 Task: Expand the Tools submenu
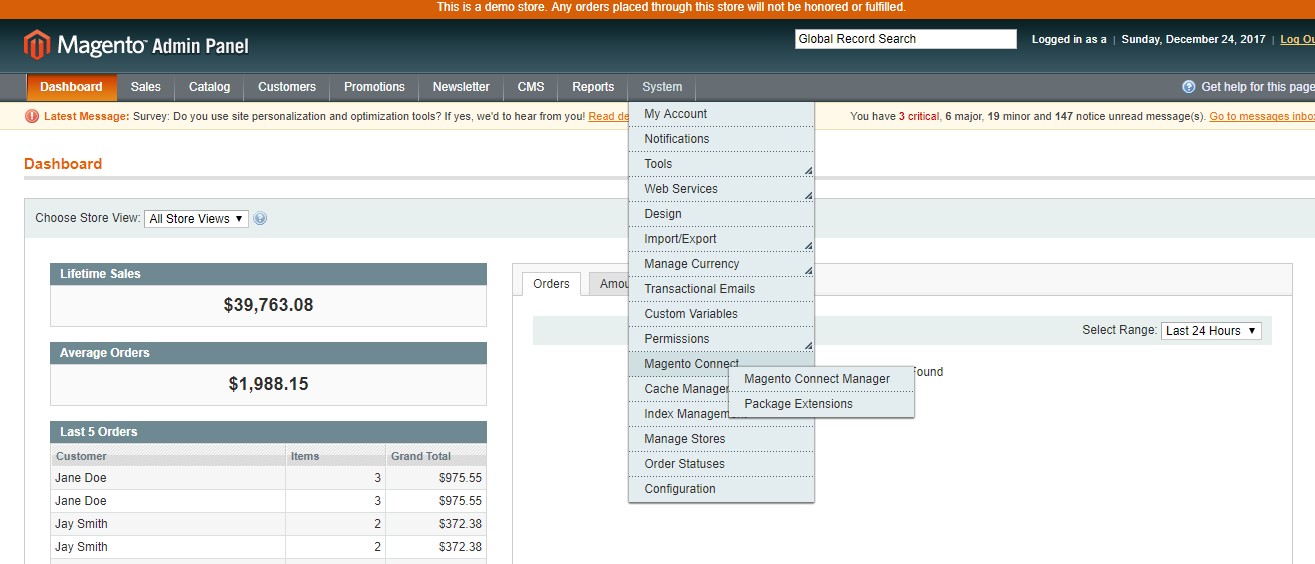pos(721,164)
